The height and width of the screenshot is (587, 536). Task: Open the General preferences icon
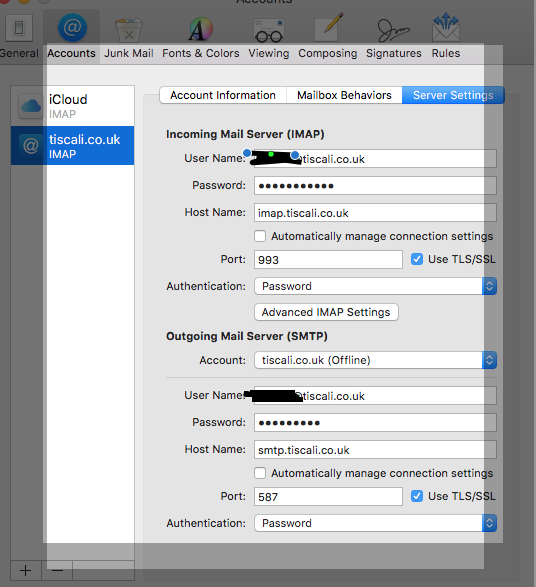pyautogui.click(x=19, y=28)
